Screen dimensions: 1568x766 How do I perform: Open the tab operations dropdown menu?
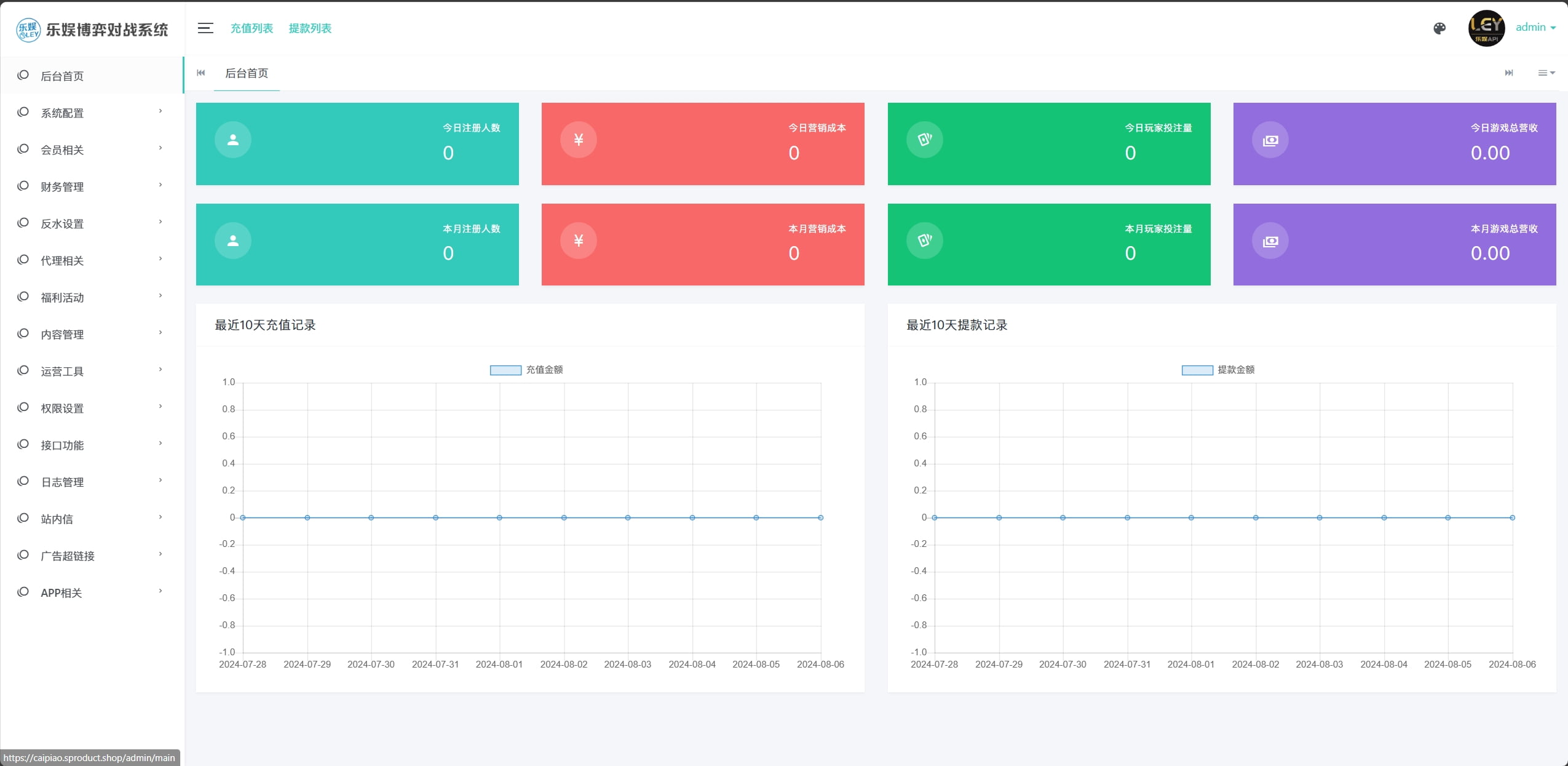click(1546, 73)
